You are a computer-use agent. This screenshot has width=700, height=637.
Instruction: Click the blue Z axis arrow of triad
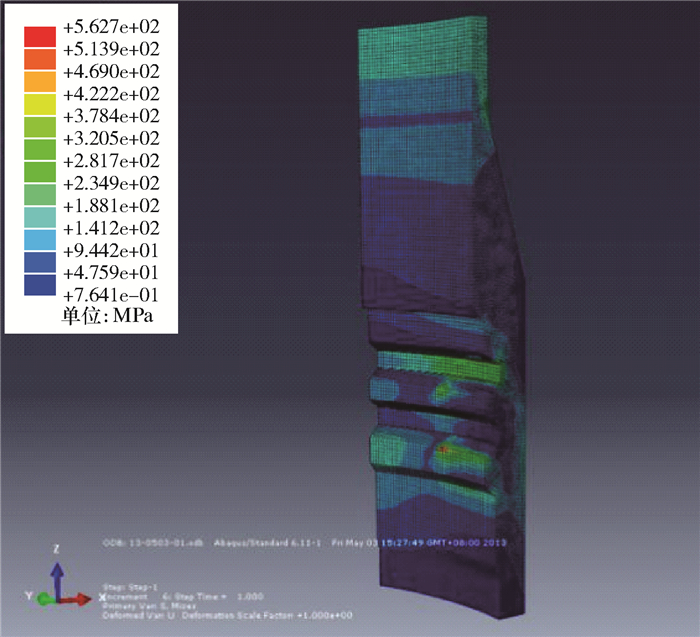tap(58, 577)
